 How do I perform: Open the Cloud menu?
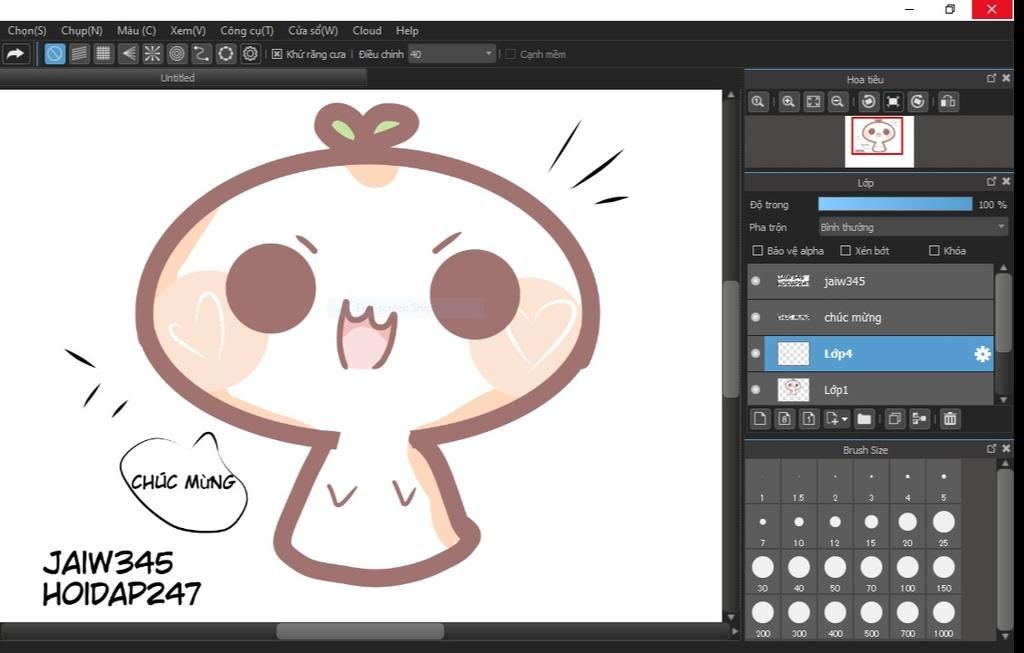(x=367, y=31)
